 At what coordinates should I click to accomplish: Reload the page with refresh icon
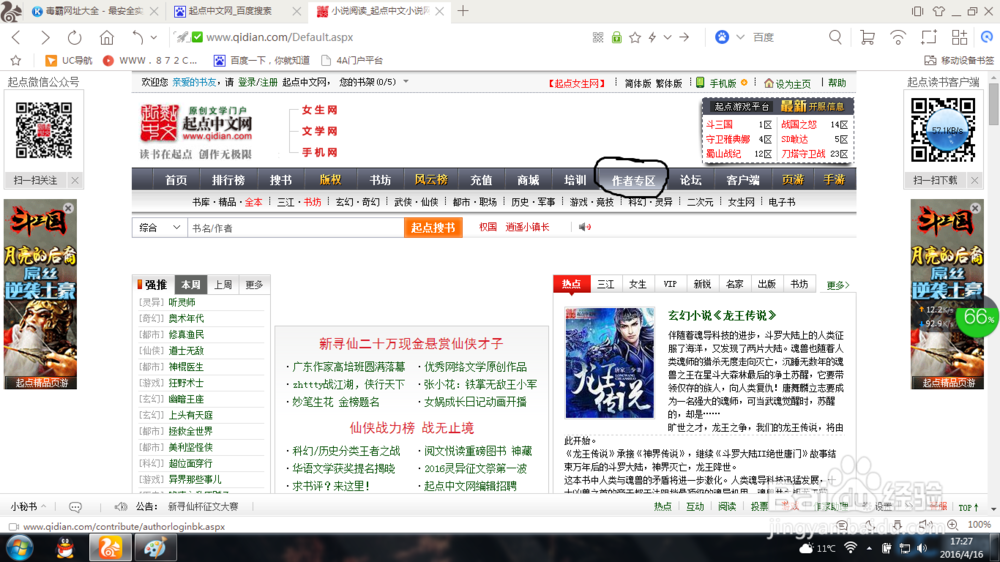75,38
